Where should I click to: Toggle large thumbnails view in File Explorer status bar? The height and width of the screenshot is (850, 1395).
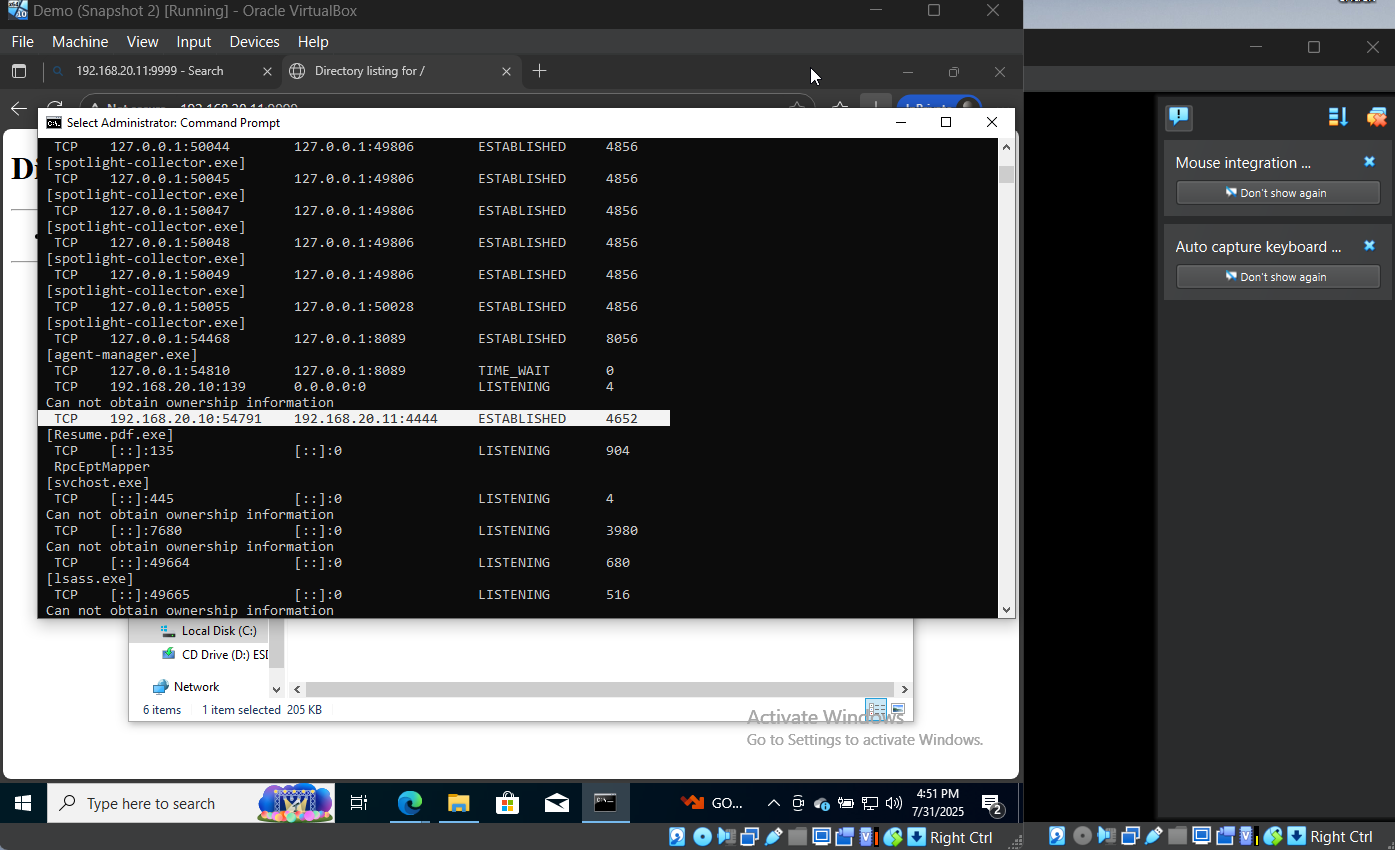897,708
